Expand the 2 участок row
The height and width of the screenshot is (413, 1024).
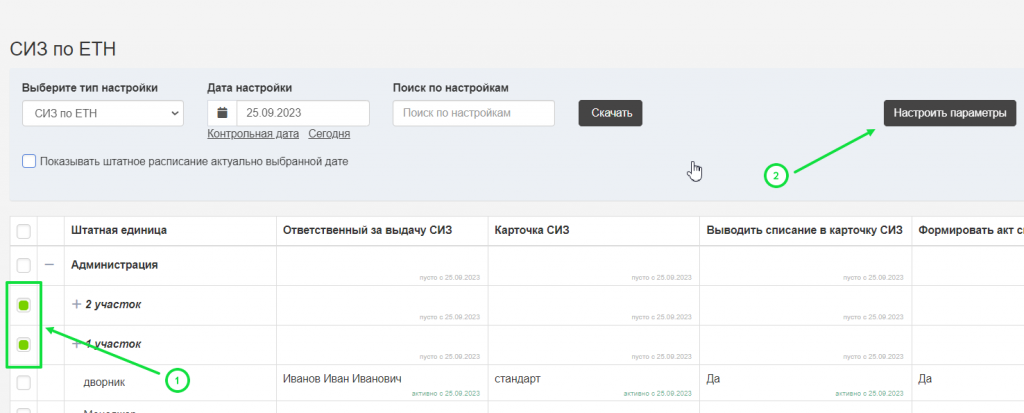[x=76, y=305]
